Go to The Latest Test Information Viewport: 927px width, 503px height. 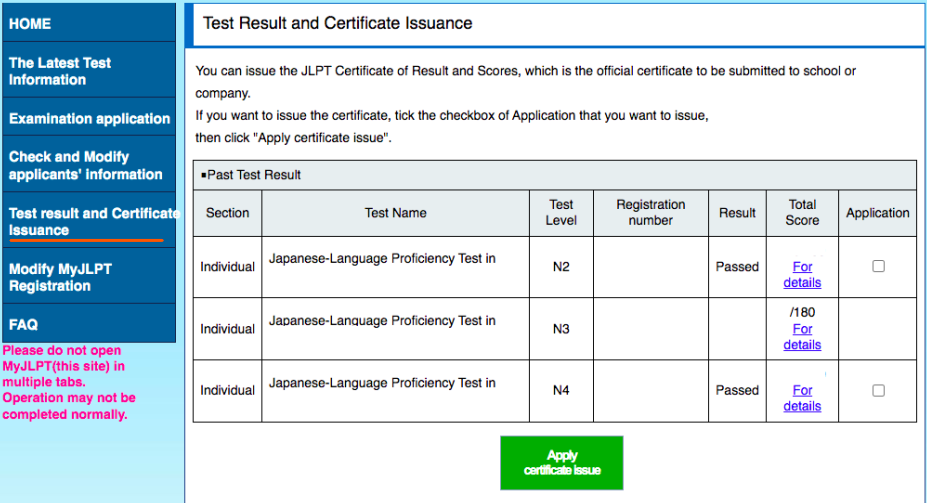tap(60, 71)
